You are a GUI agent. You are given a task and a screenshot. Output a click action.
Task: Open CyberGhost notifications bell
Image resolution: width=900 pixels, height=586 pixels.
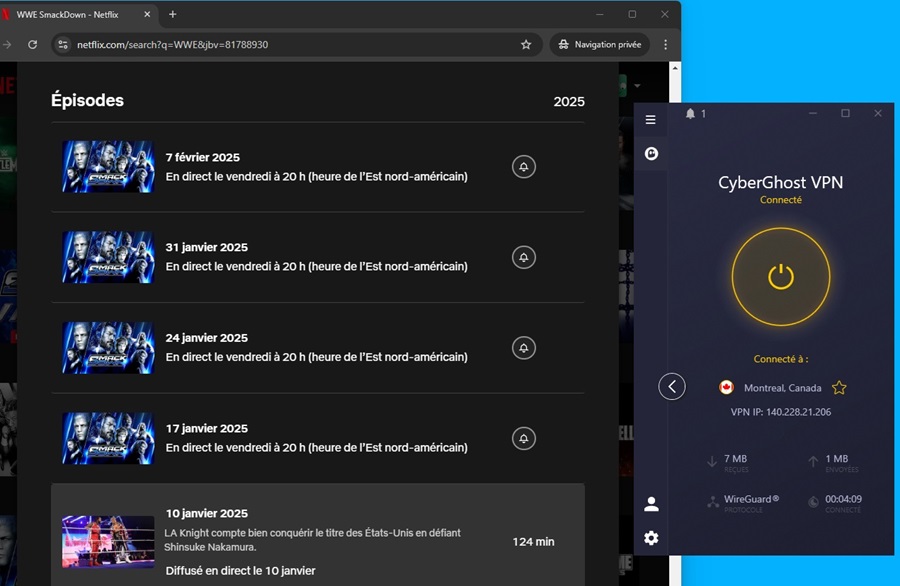690,114
